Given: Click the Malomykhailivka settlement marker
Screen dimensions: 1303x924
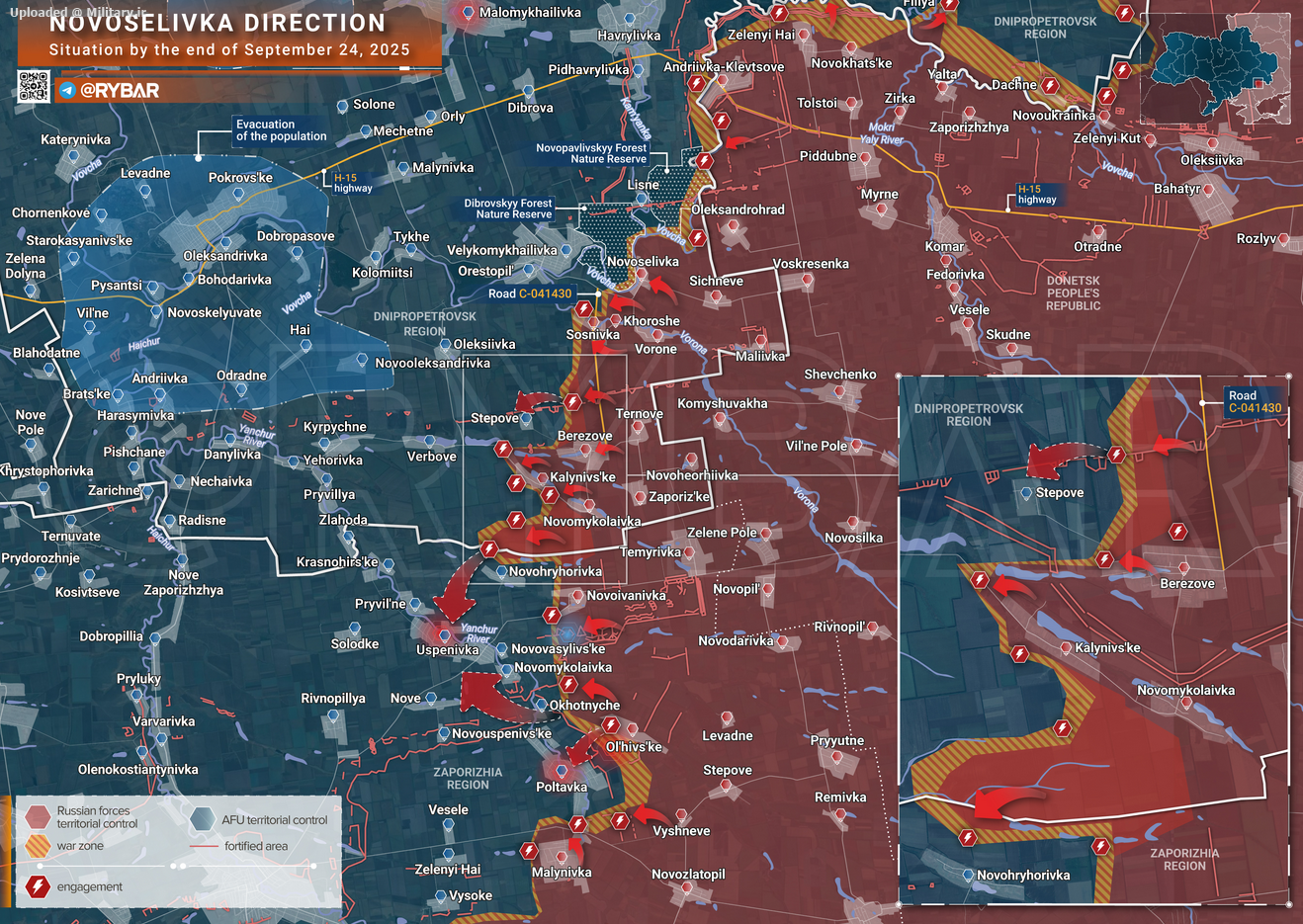Looking at the screenshot, I should click(x=469, y=13).
